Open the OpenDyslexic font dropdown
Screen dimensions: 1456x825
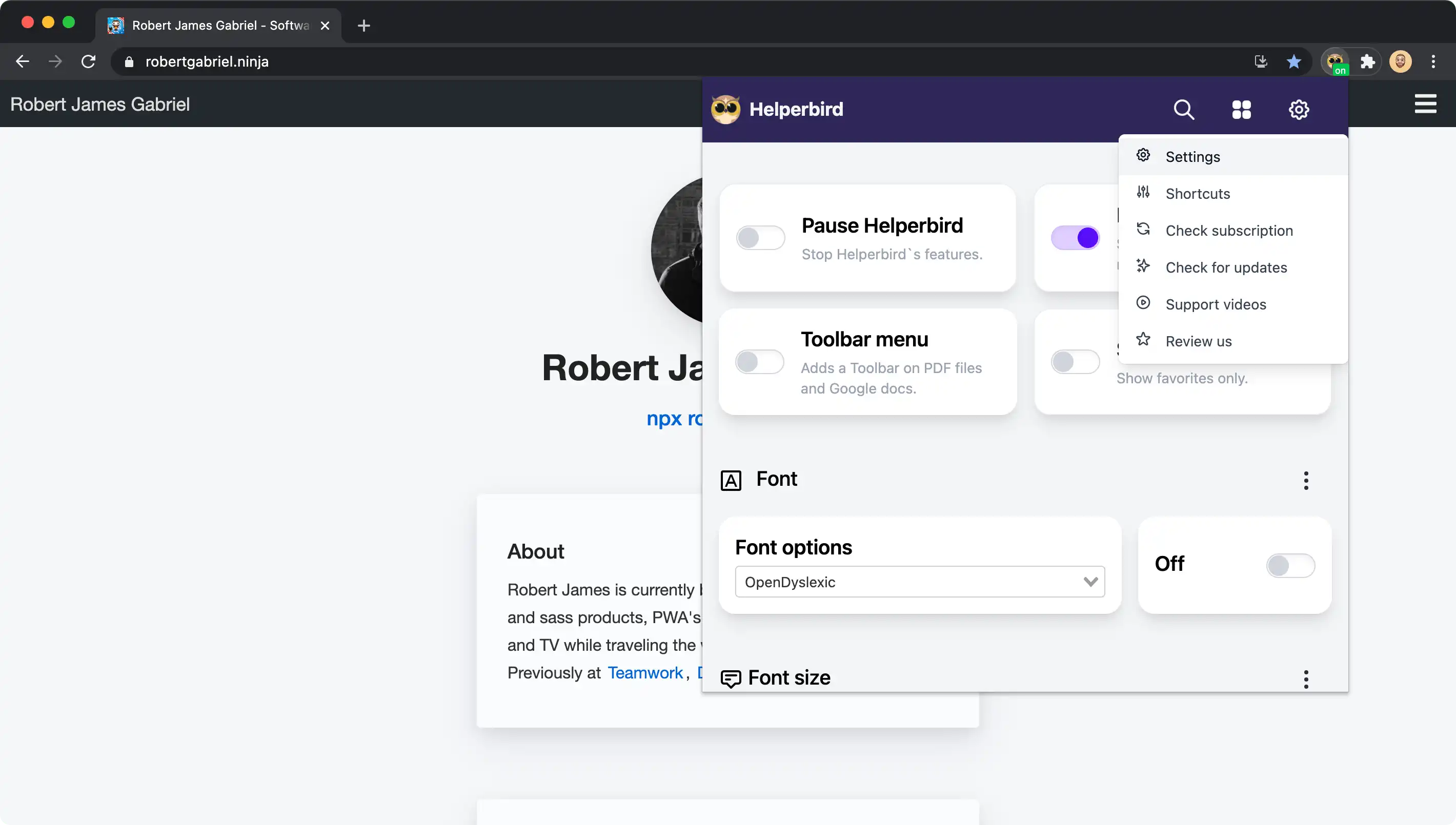pos(919,582)
